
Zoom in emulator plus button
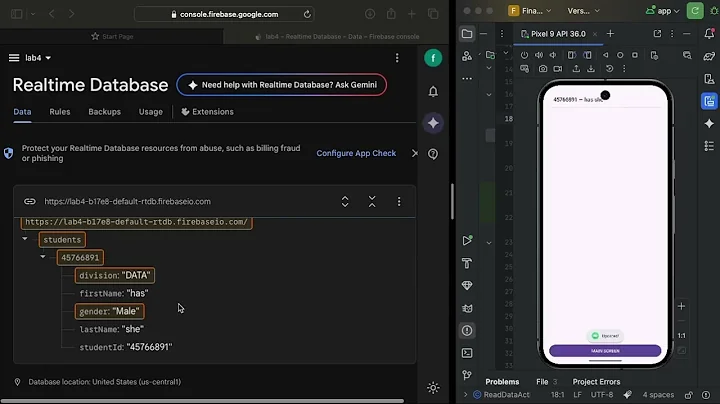(x=681, y=306)
